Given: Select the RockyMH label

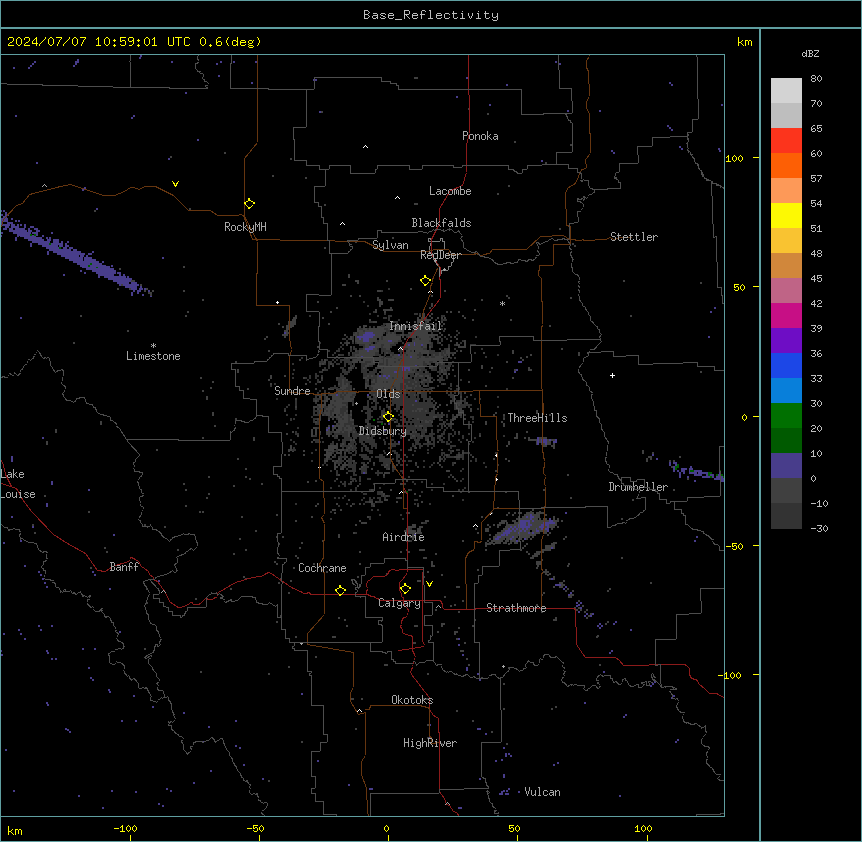Looking at the screenshot, I should coord(245,227).
